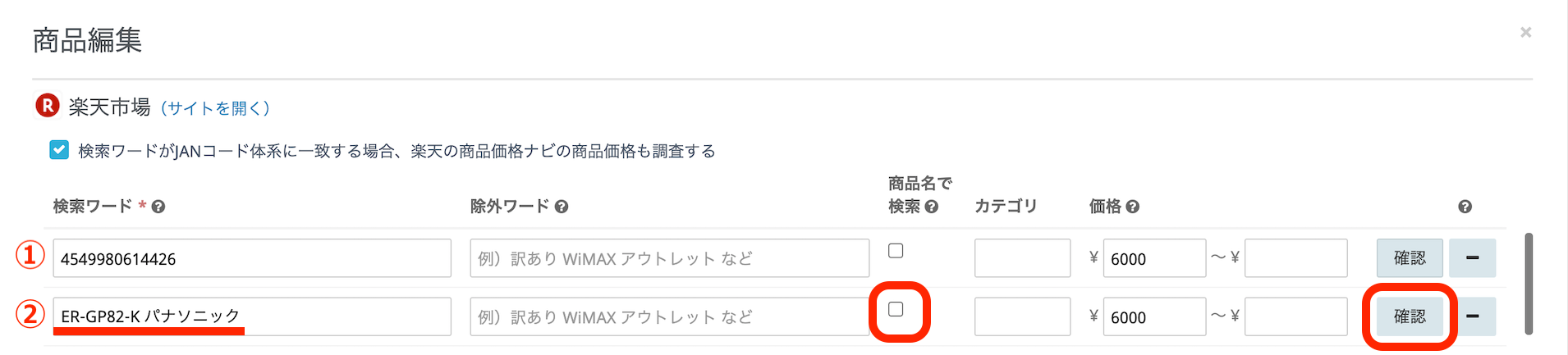Uncheck the JAN code price navi checkbox
This screenshot has height=355, width=1568.
click(59, 150)
